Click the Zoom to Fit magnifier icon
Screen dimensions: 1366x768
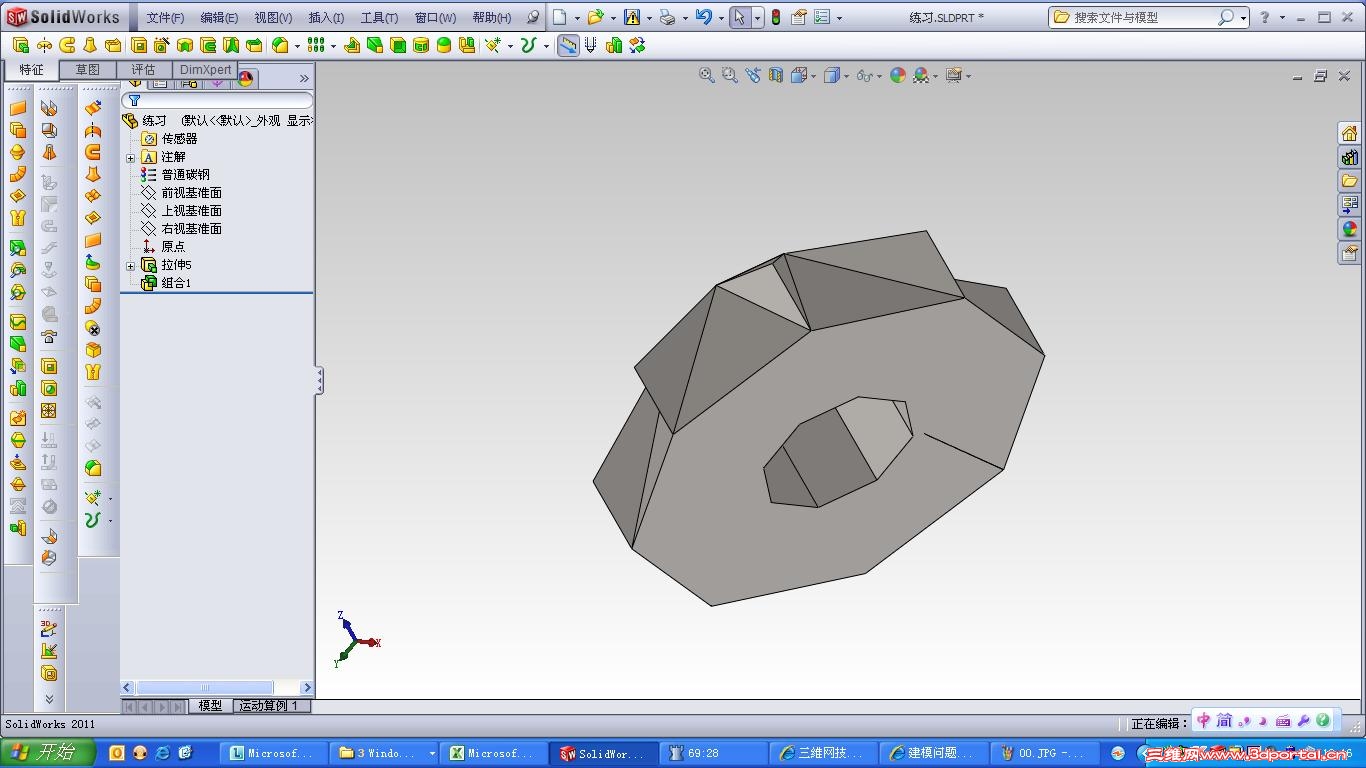(707, 75)
